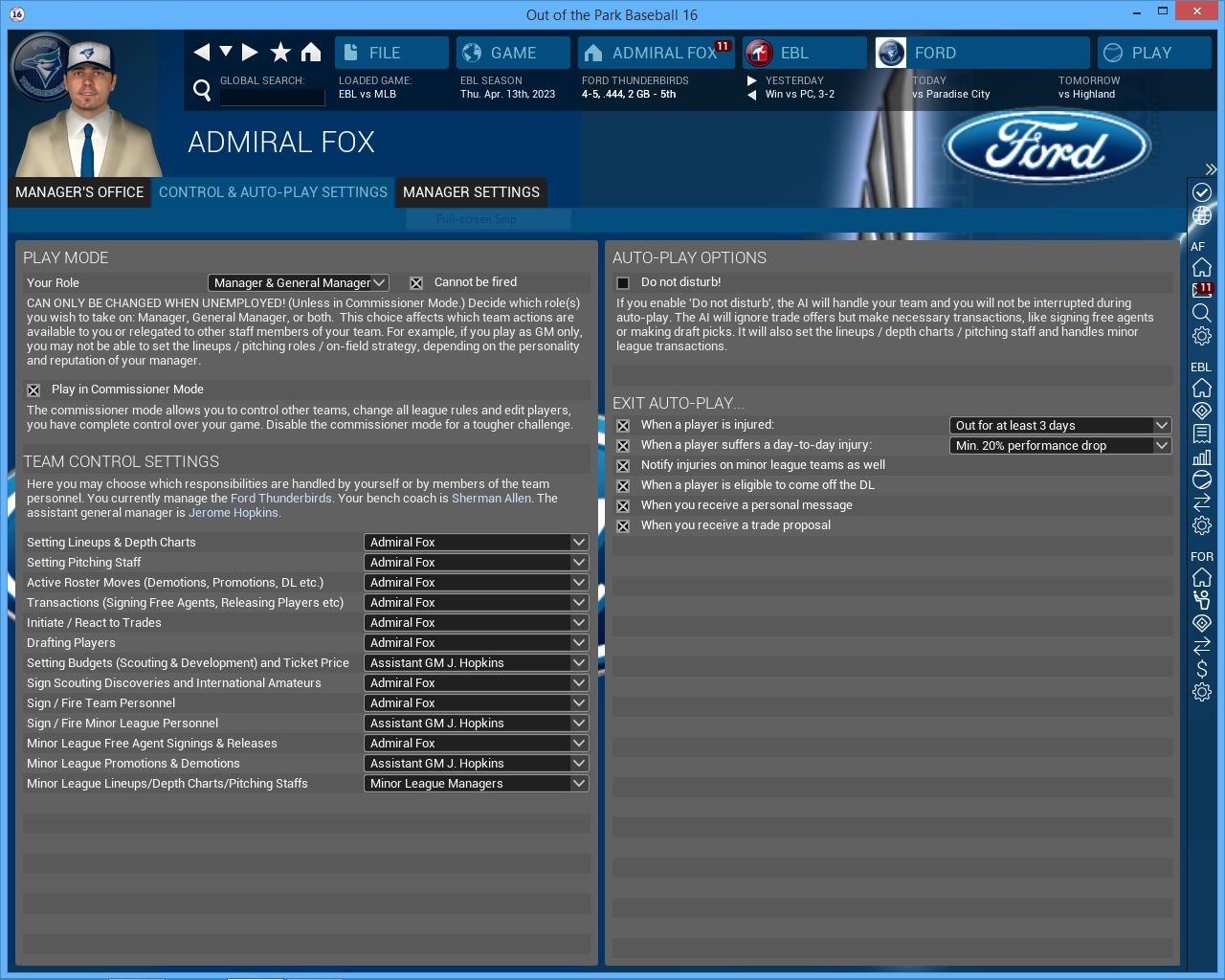
Task: Uncheck Play in Commissioner Mode
Action: 33,390
